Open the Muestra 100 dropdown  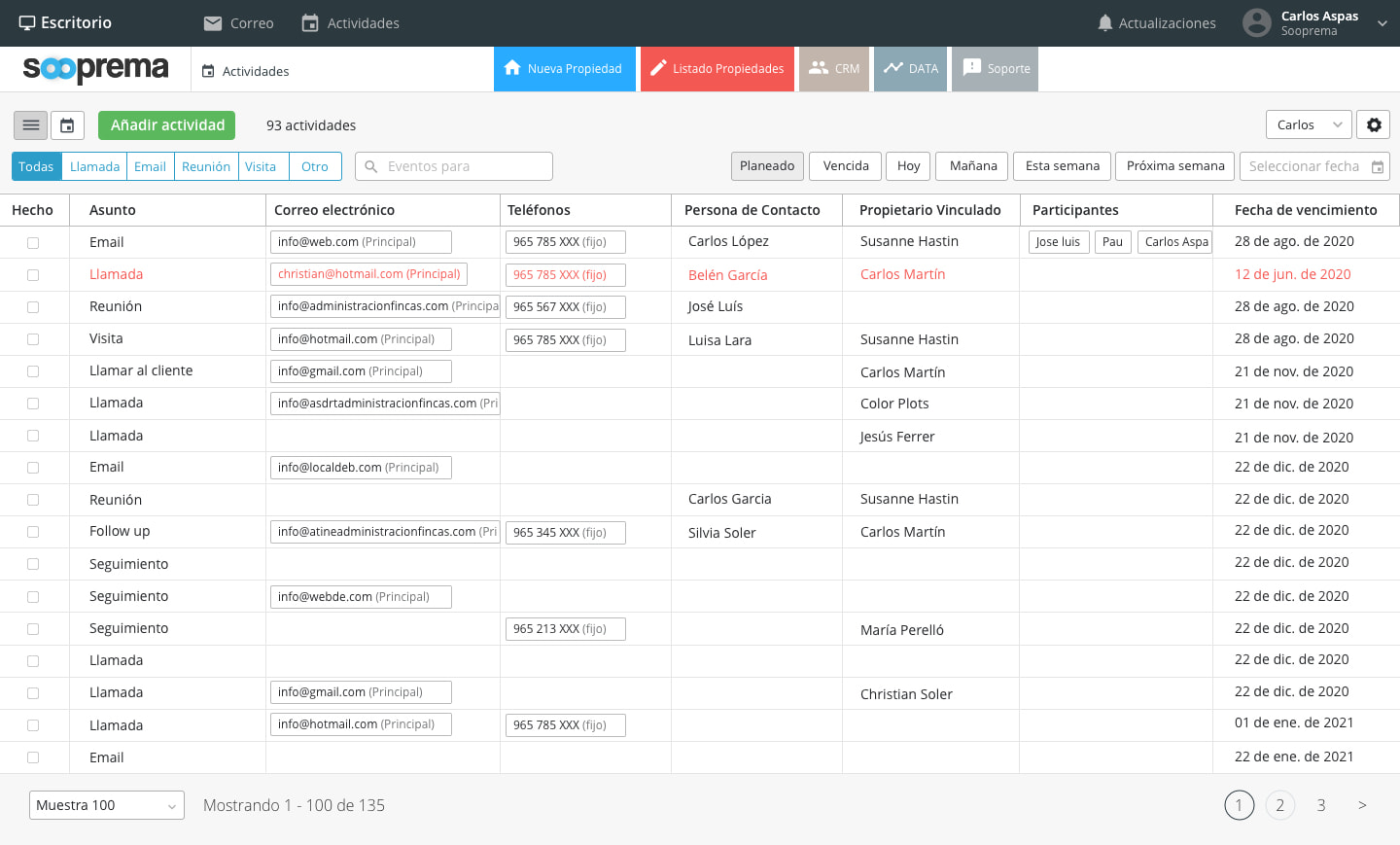tap(107, 805)
